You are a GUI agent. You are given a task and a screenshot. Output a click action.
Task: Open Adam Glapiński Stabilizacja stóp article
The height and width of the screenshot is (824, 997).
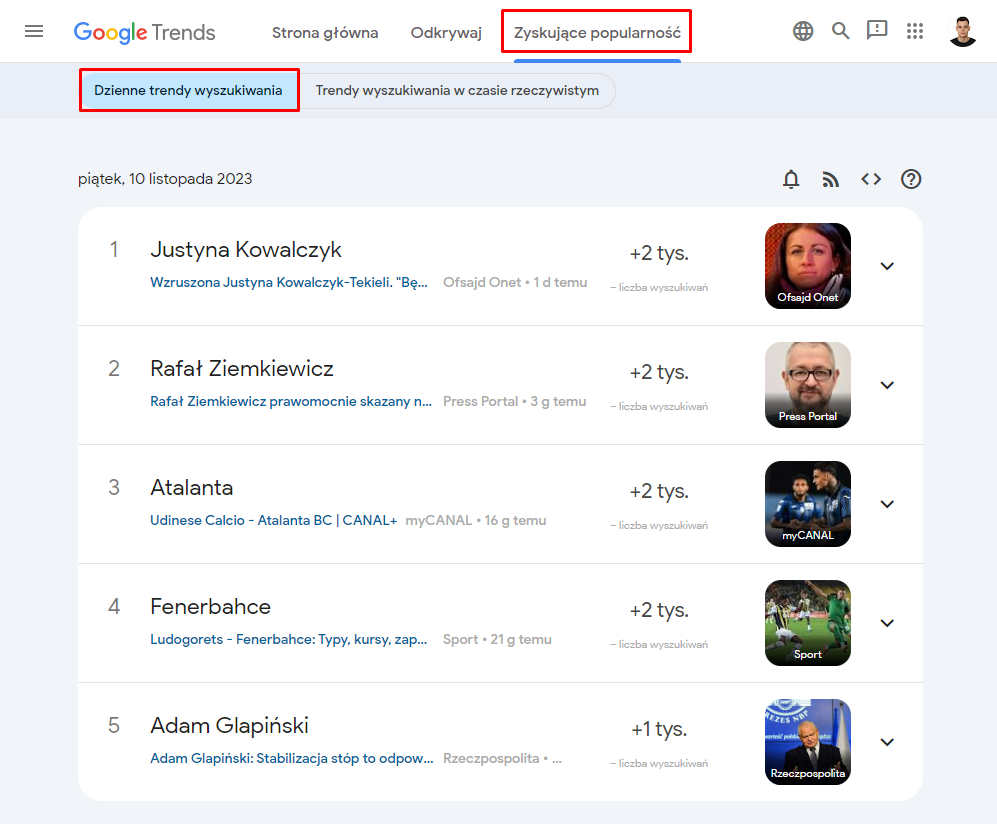(292, 758)
